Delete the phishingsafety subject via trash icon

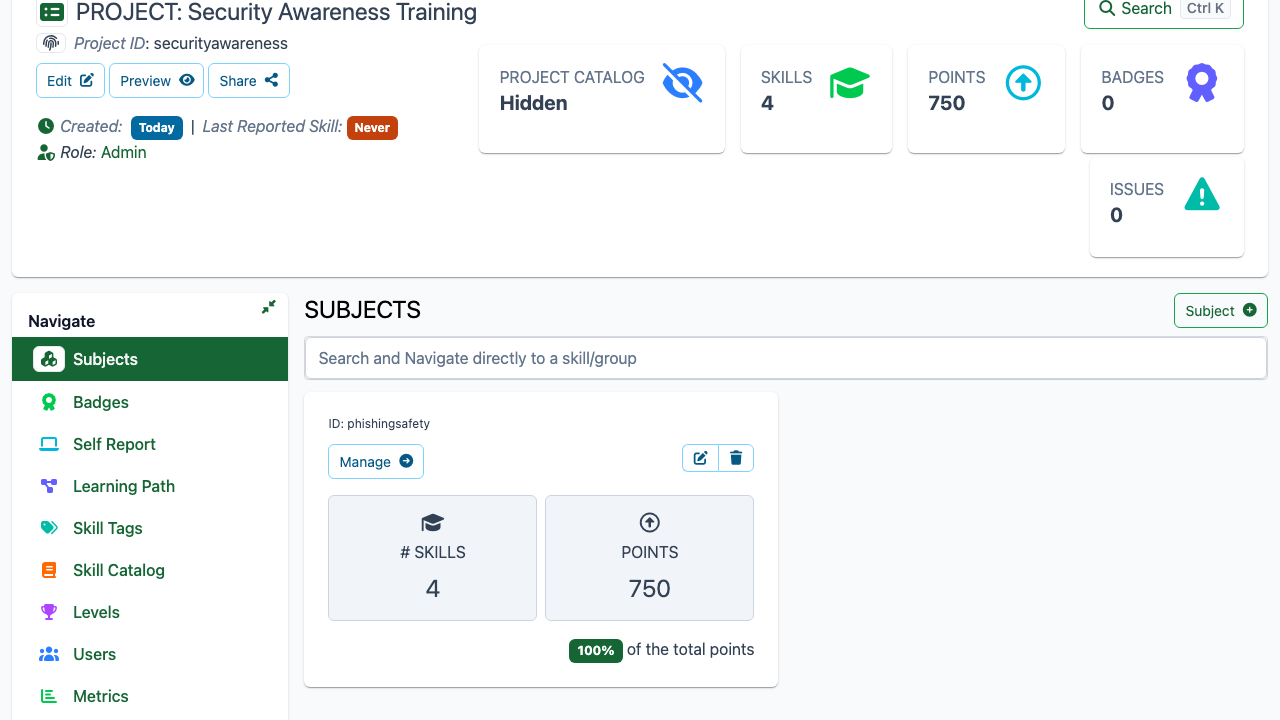(x=736, y=458)
